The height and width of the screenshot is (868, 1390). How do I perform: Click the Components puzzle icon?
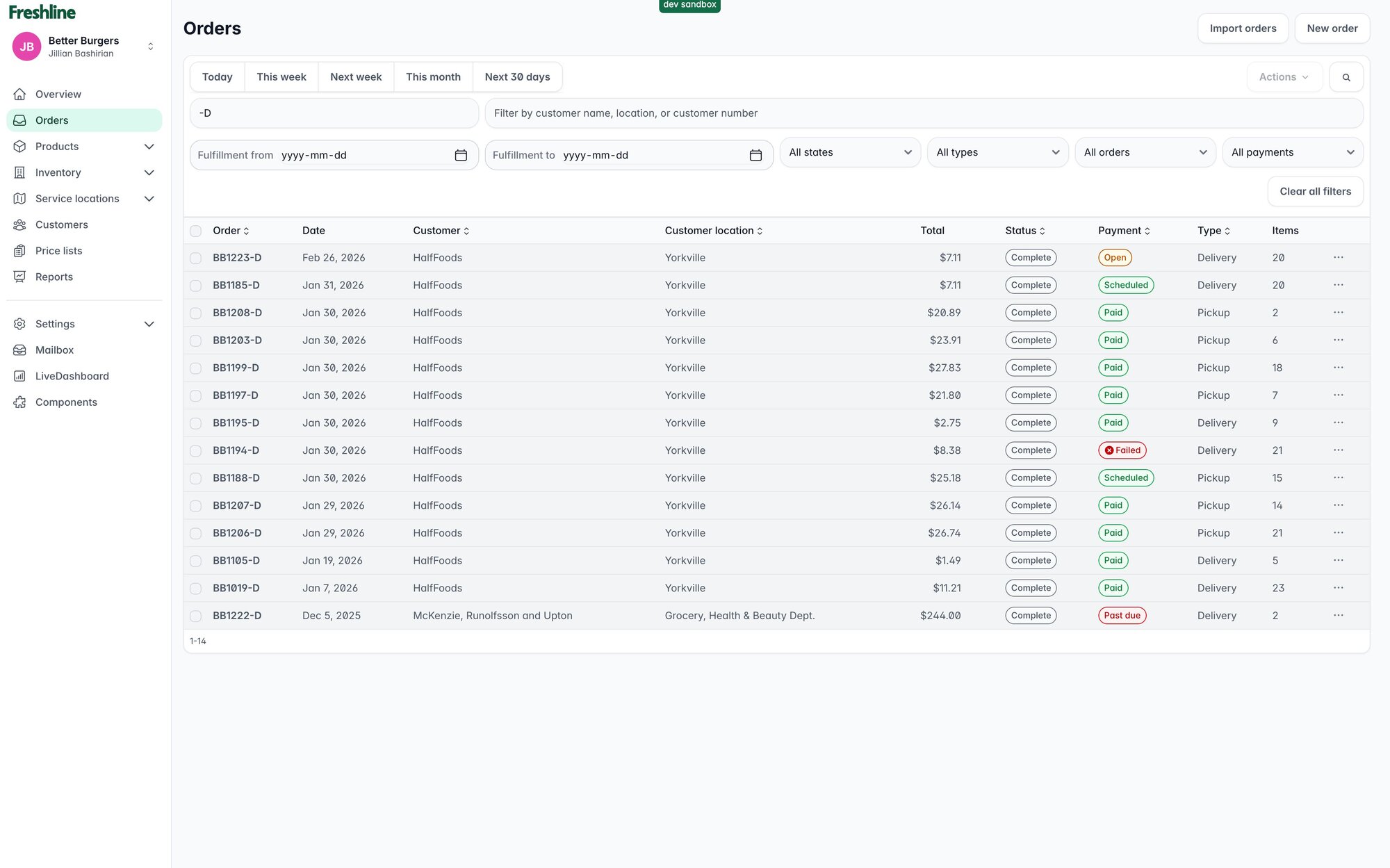click(19, 402)
